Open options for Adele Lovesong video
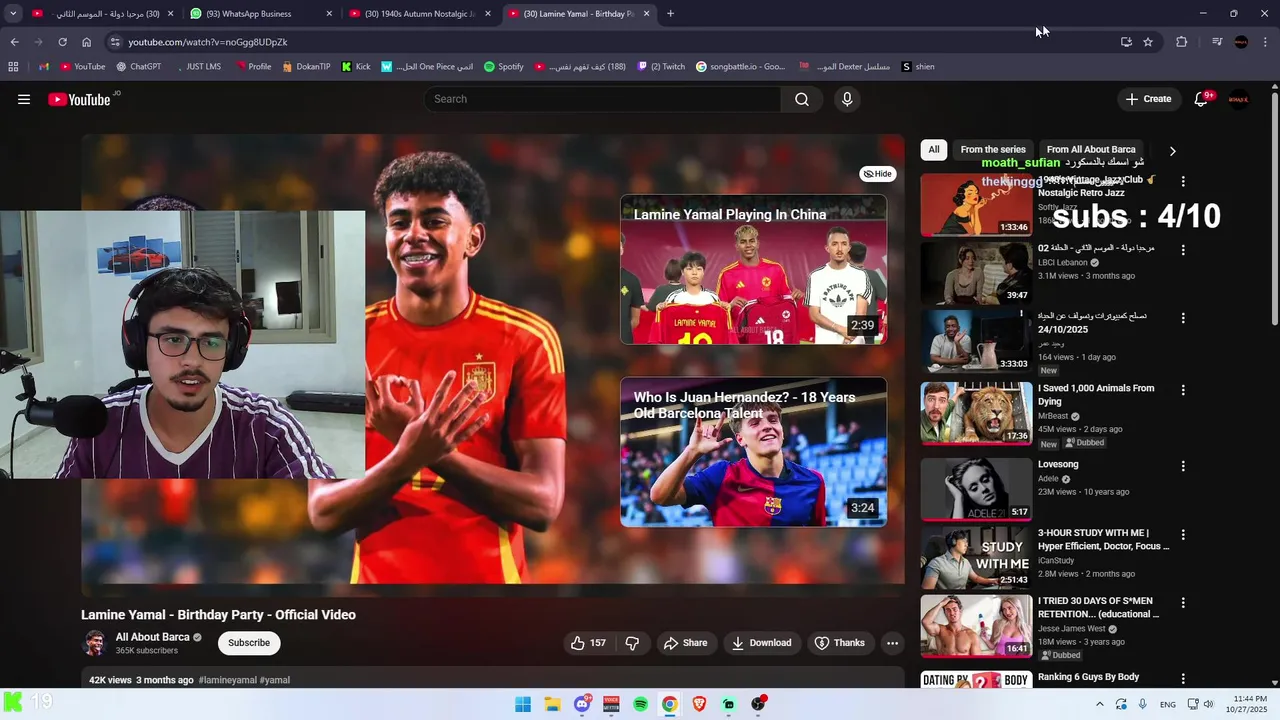This screenshot has width=1280, height=720. point(1183,466)
